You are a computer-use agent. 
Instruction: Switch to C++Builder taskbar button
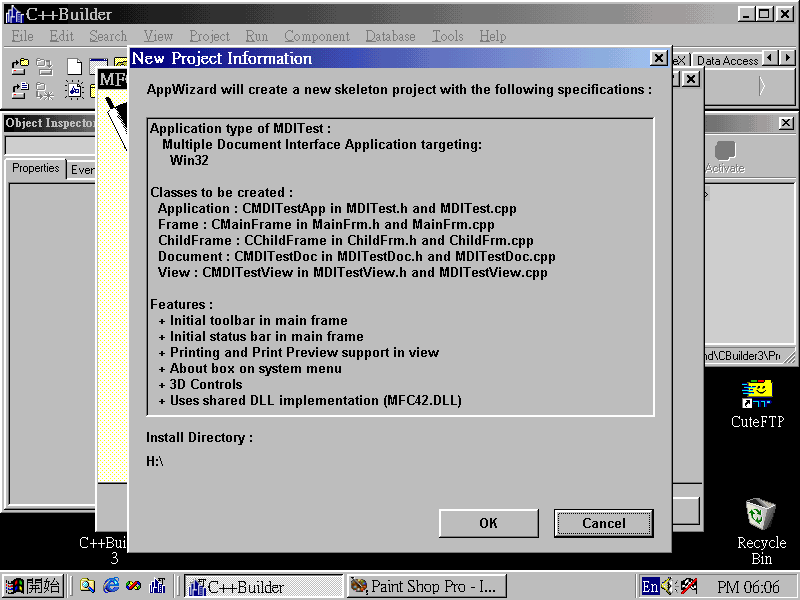pos(263,586)
